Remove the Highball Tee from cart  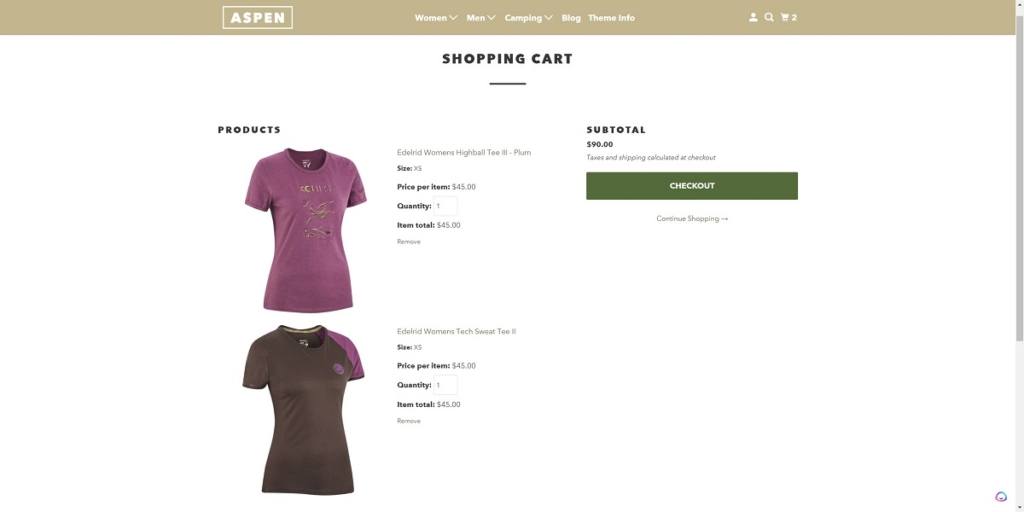tap(409, 242)
